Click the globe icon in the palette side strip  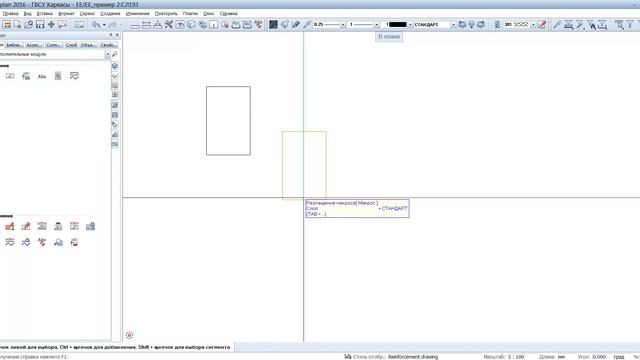point(115,66)
